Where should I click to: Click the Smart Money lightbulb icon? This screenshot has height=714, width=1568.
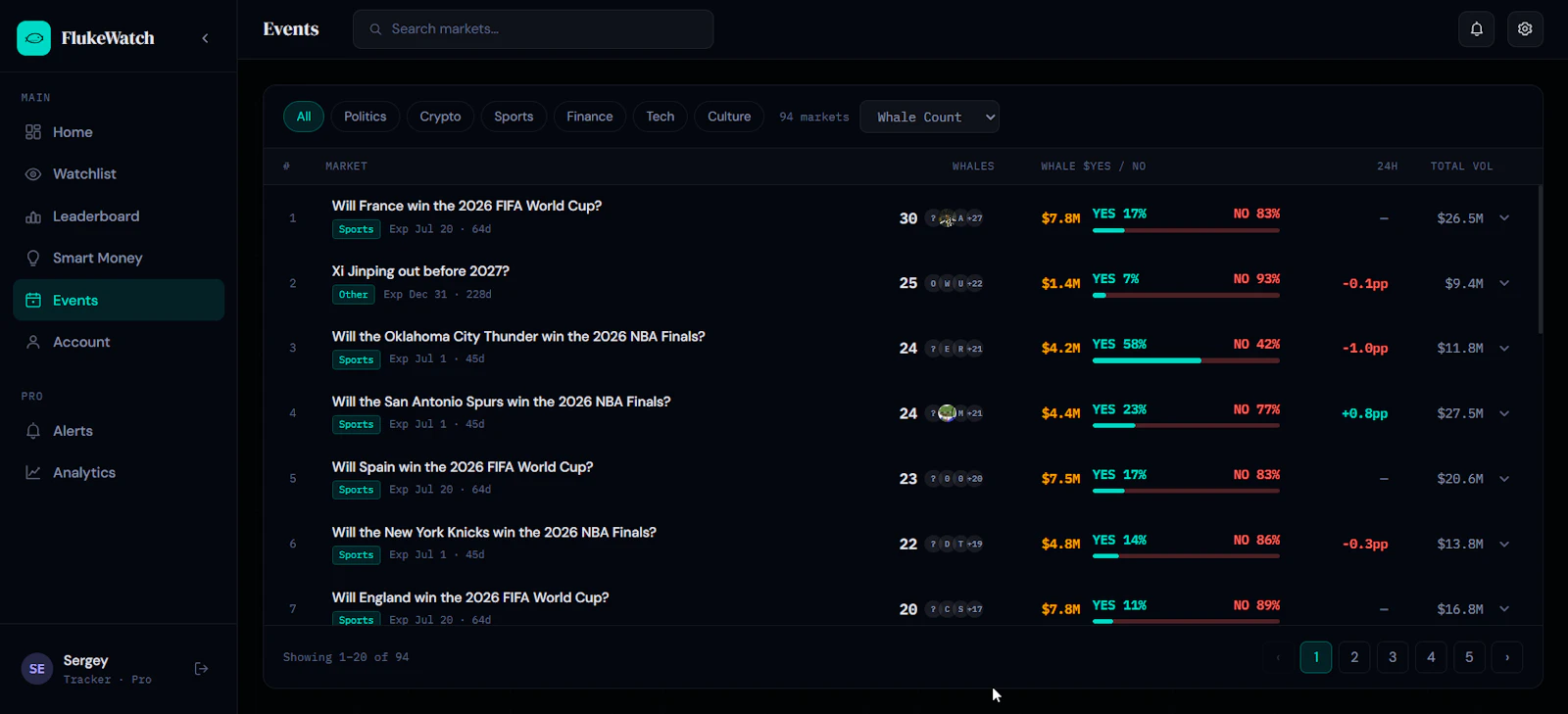click(33, 259)
